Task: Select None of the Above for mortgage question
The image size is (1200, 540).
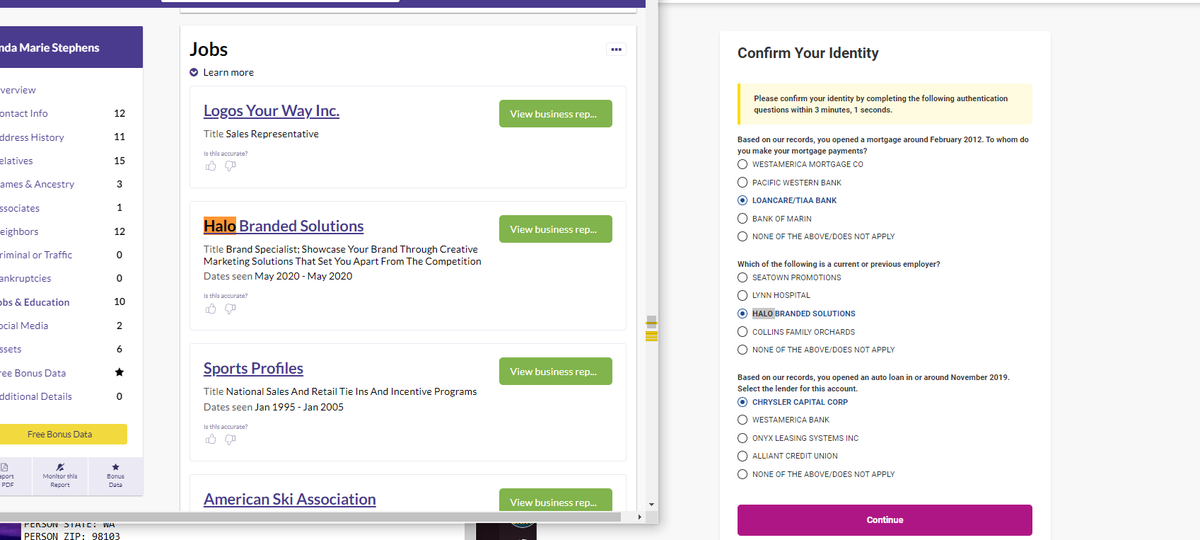Action: (x=742, y=236)
